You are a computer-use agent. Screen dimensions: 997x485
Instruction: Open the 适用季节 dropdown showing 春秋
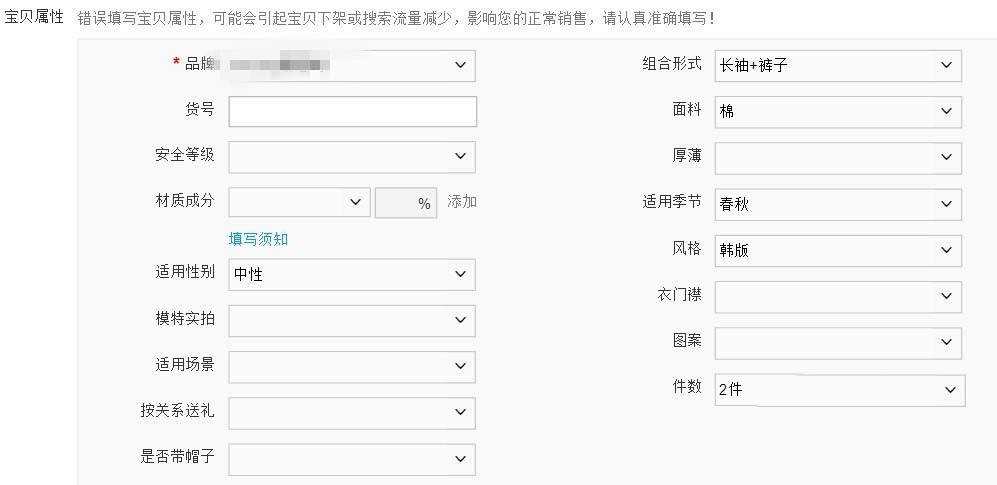coord(838,204)
